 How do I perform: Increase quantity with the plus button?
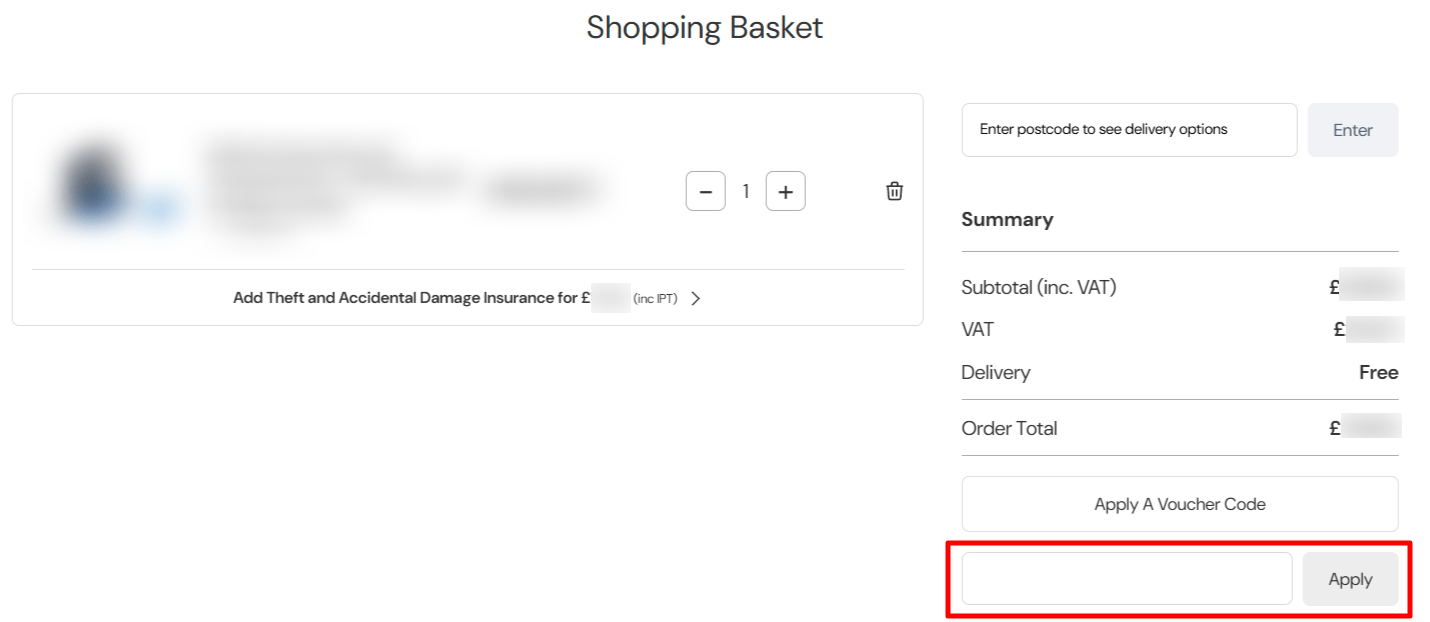pos(785,191)
